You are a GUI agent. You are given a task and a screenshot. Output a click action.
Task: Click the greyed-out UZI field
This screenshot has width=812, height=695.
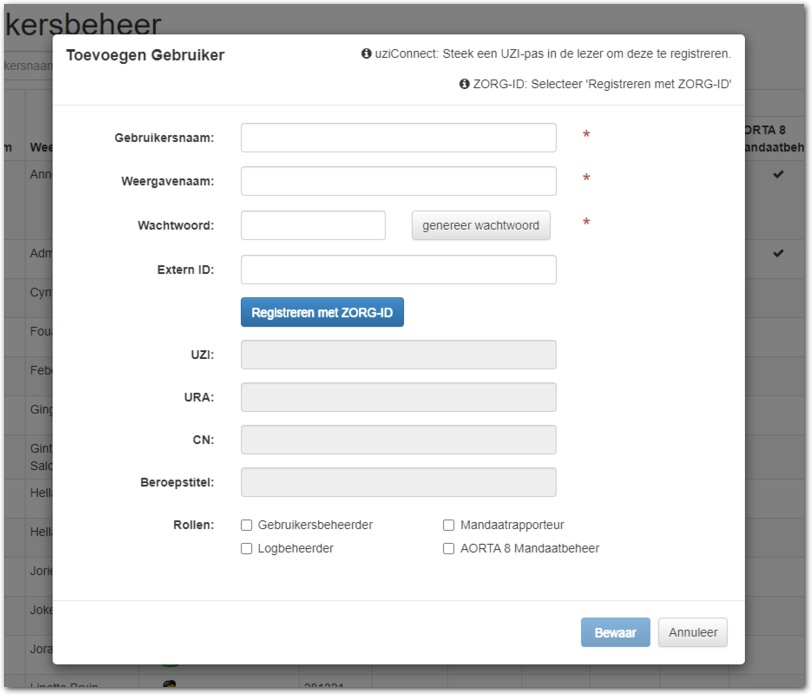(x=398, y=355)
